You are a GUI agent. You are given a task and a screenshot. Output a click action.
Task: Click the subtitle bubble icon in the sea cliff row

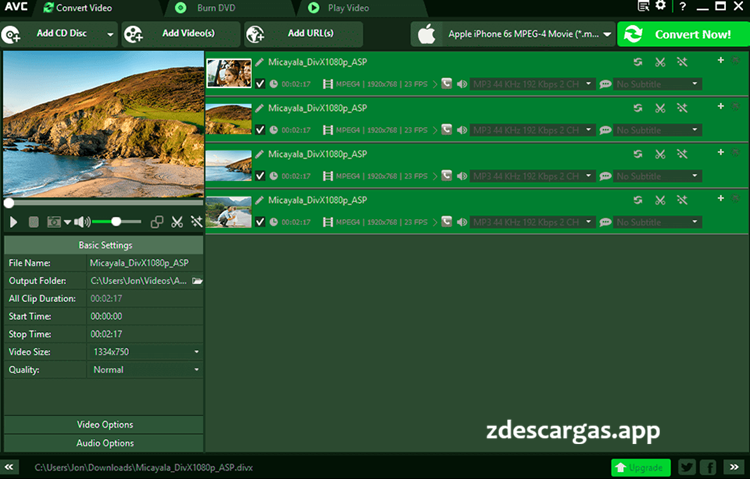(605, 176)
